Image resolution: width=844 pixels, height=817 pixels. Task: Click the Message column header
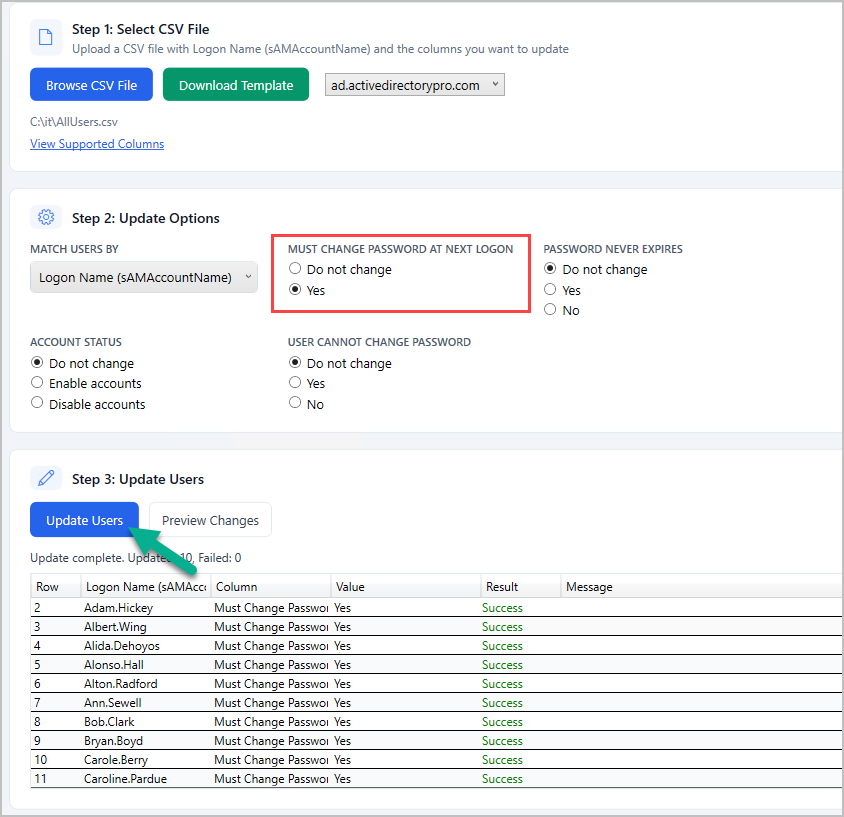tap(702, 587)
